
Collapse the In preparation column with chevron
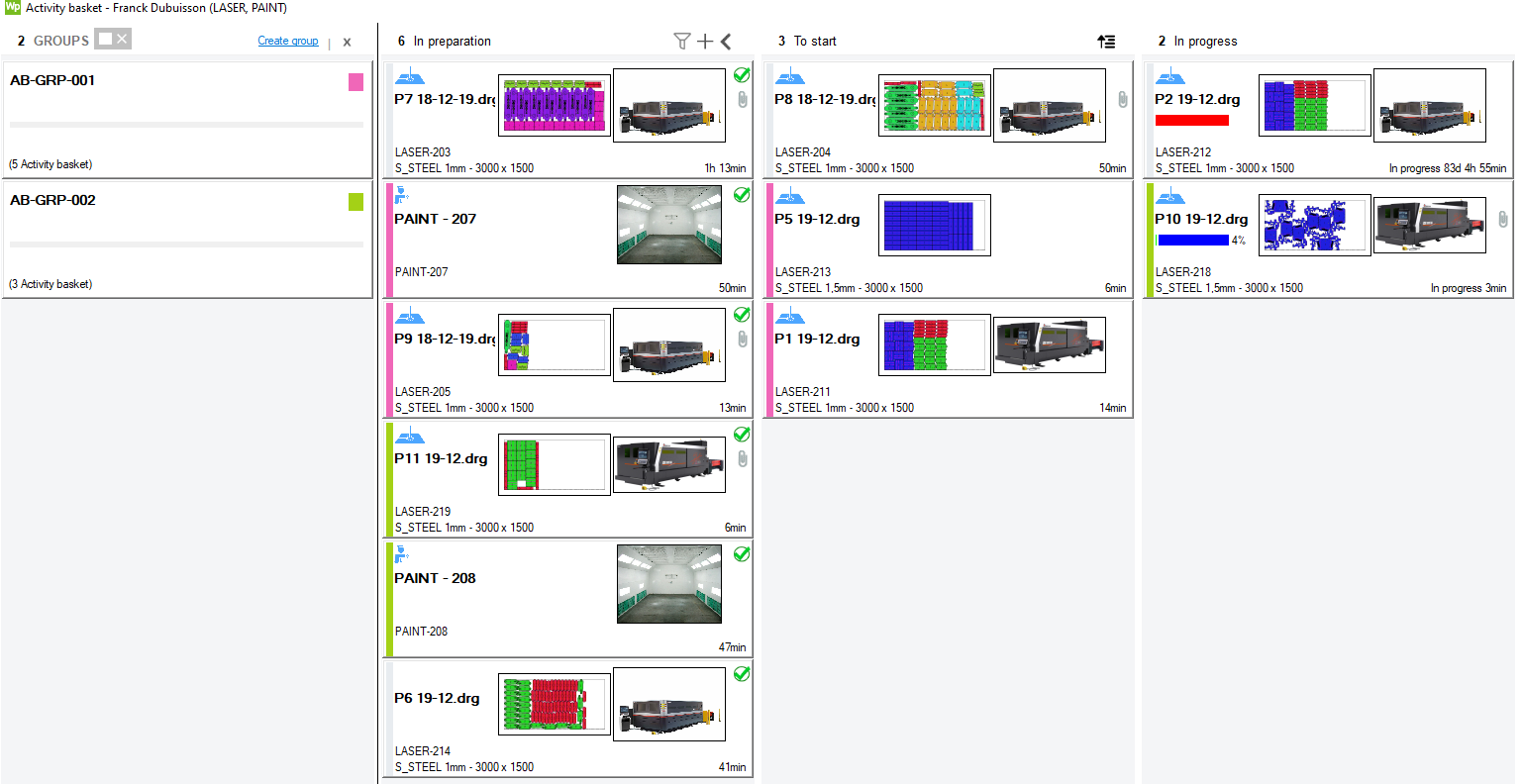(726, 41)
